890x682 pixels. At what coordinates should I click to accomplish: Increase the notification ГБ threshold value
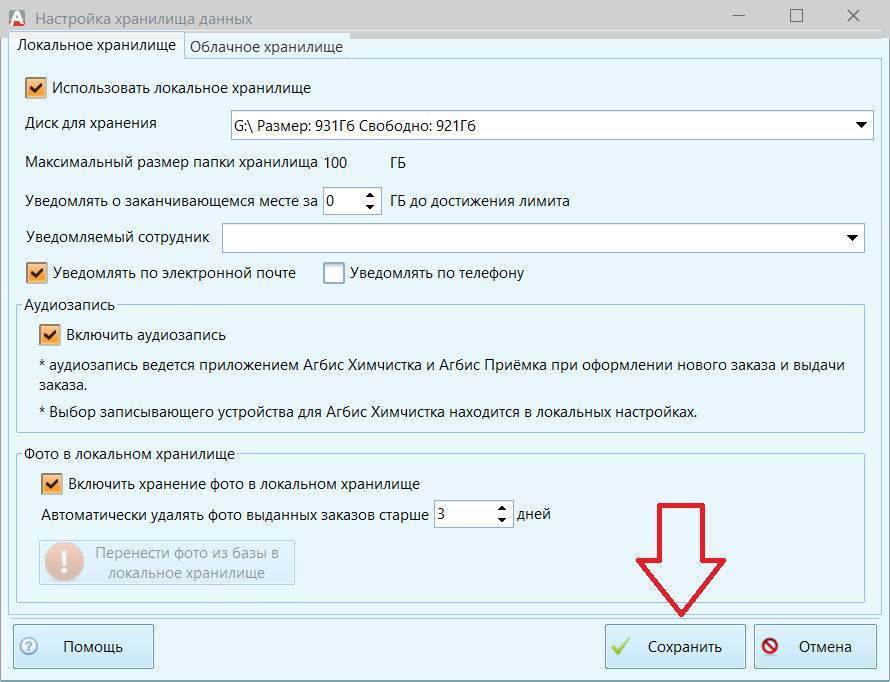point(370,195)
